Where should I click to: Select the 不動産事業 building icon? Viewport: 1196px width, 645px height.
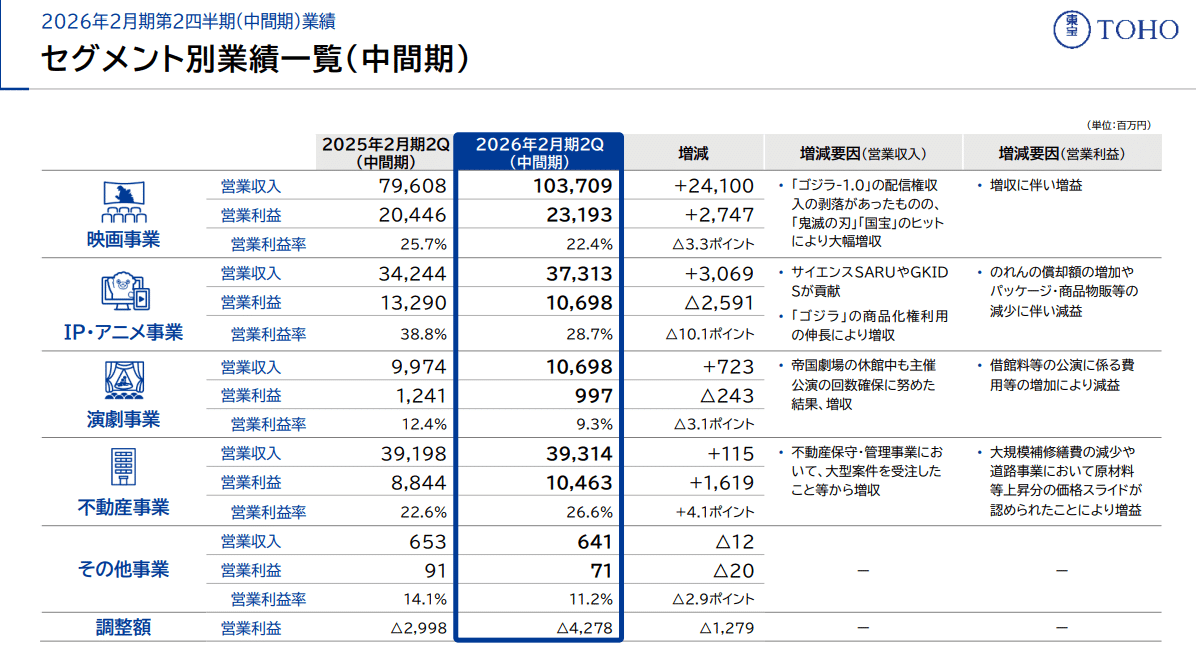pyautogui.click(x=122, y=466)
